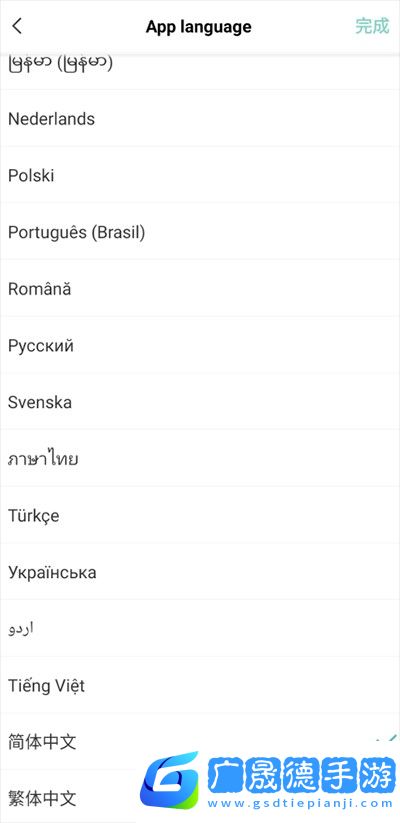The height and width of the screenshot is (823, 400).
Task: Pick the Thai ภาษาไทย language entry
Action: coord(200,458)
